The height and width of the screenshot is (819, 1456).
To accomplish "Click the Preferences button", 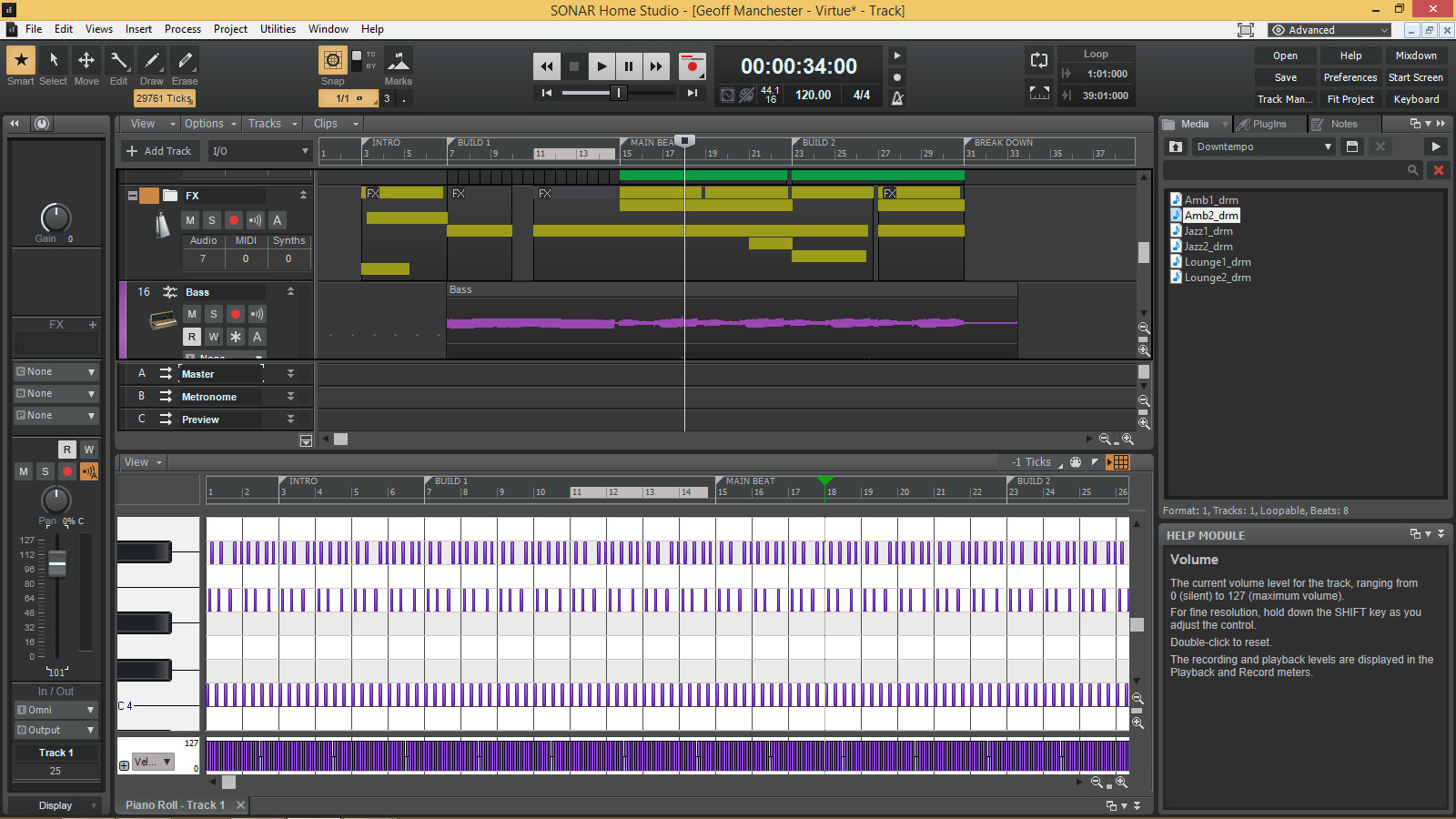I will [1350, 77].
